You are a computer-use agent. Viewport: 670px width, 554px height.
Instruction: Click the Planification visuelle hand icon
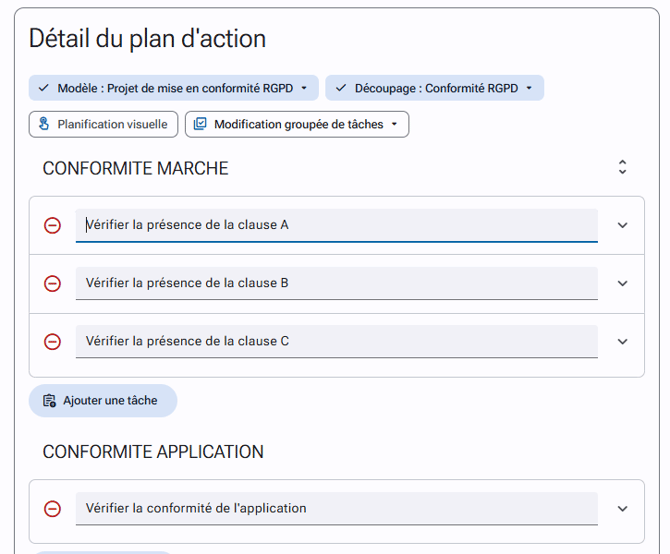point(44,124)
